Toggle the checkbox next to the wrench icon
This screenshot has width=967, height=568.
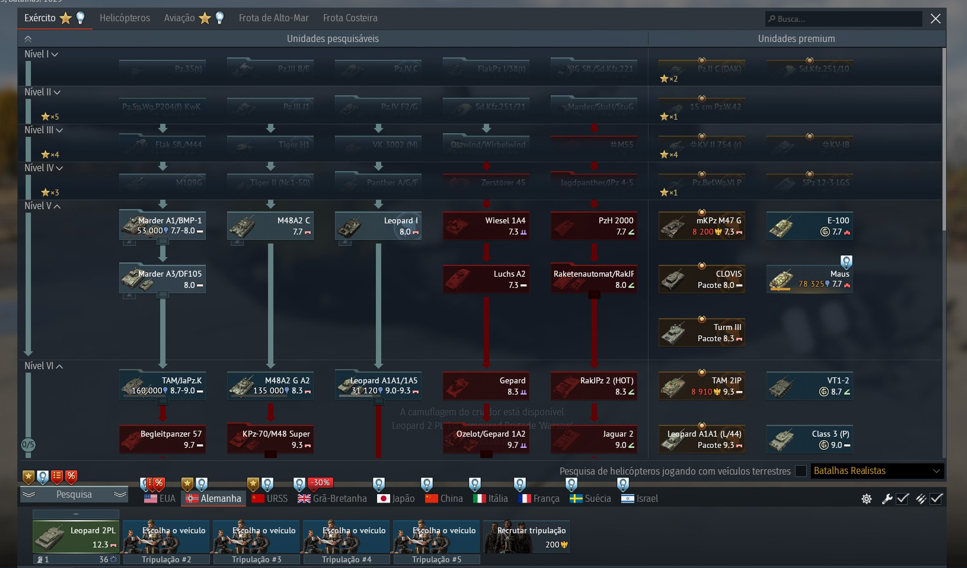[x=903, y=498]
